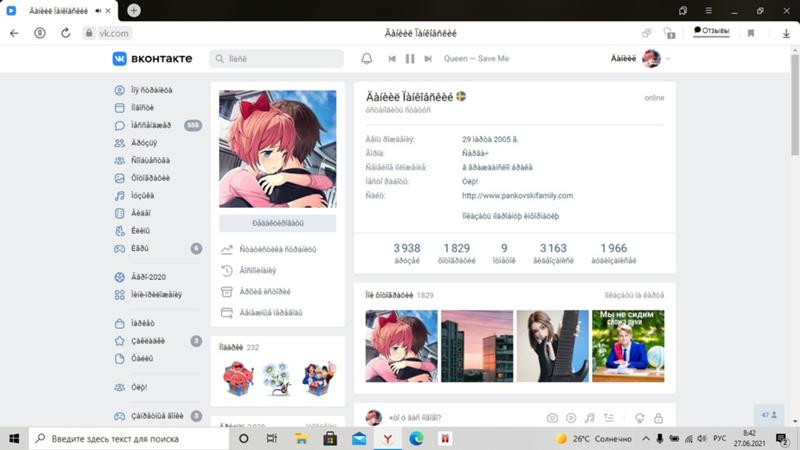Open the 3 163 videos counter
The height and width of the screenshot is (450, 800).
click(553, 253)
